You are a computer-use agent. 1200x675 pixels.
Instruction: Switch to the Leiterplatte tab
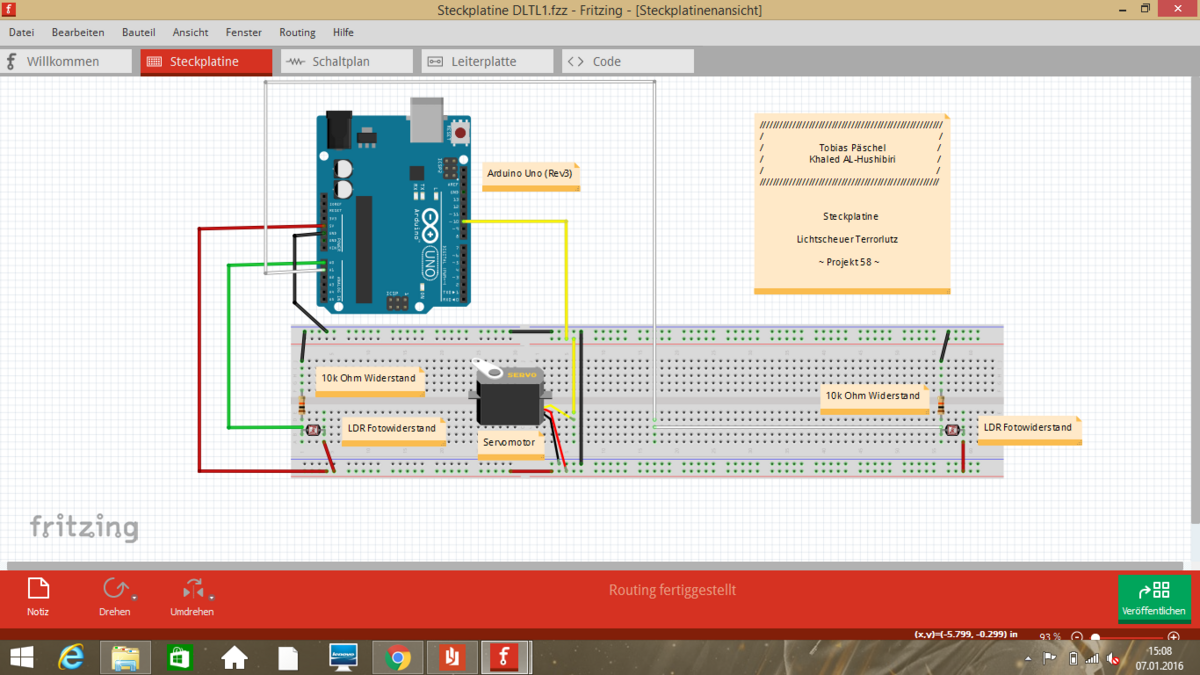tap(487, 61)
